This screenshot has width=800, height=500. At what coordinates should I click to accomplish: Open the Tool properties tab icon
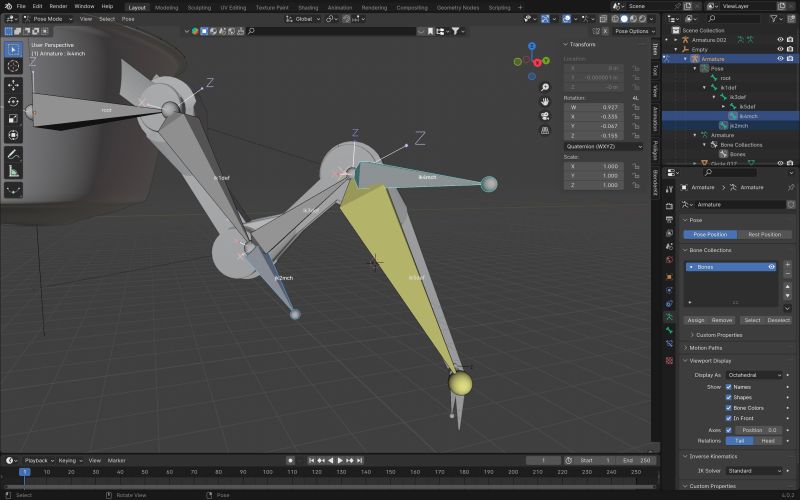(669, 189)
